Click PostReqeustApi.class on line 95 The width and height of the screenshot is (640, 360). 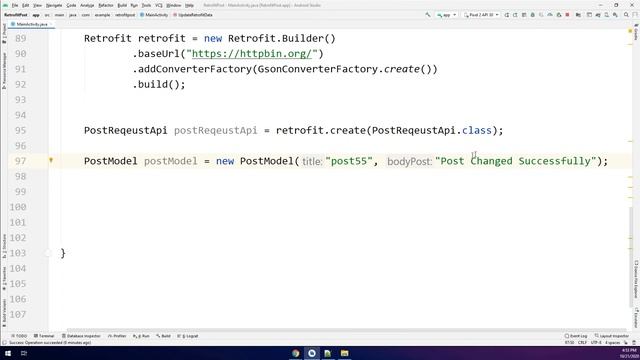(432, 130)
